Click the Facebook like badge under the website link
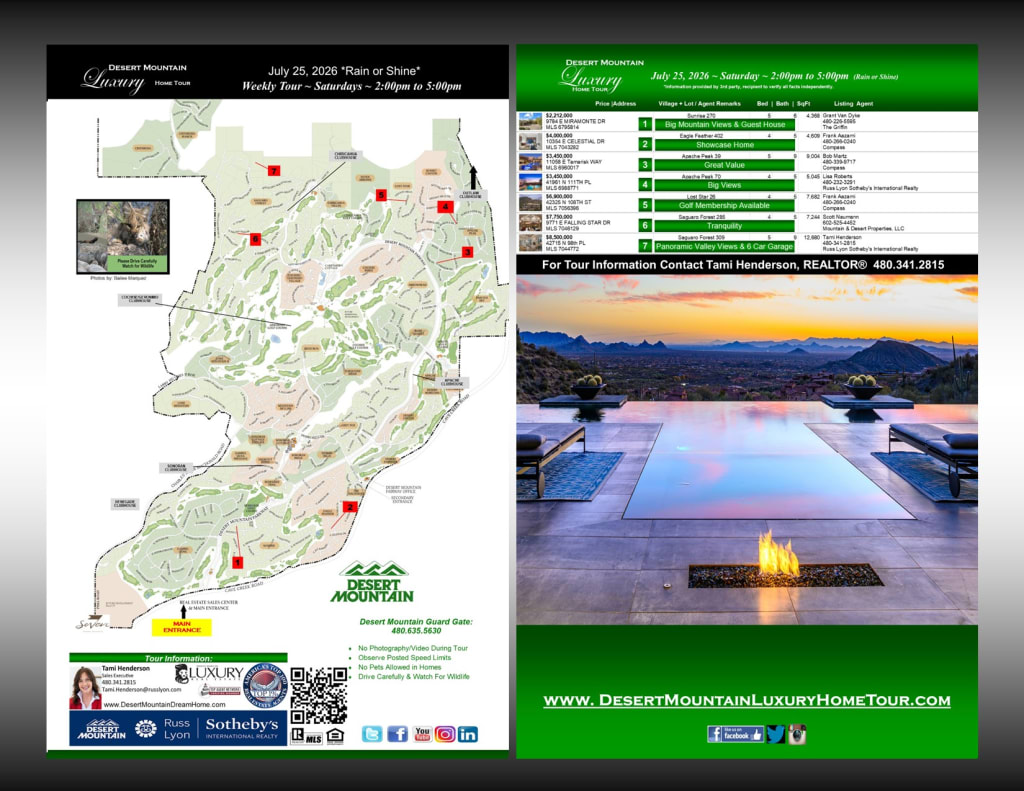The height and width of the screenshot is (791, 1024). pos(735,734)
